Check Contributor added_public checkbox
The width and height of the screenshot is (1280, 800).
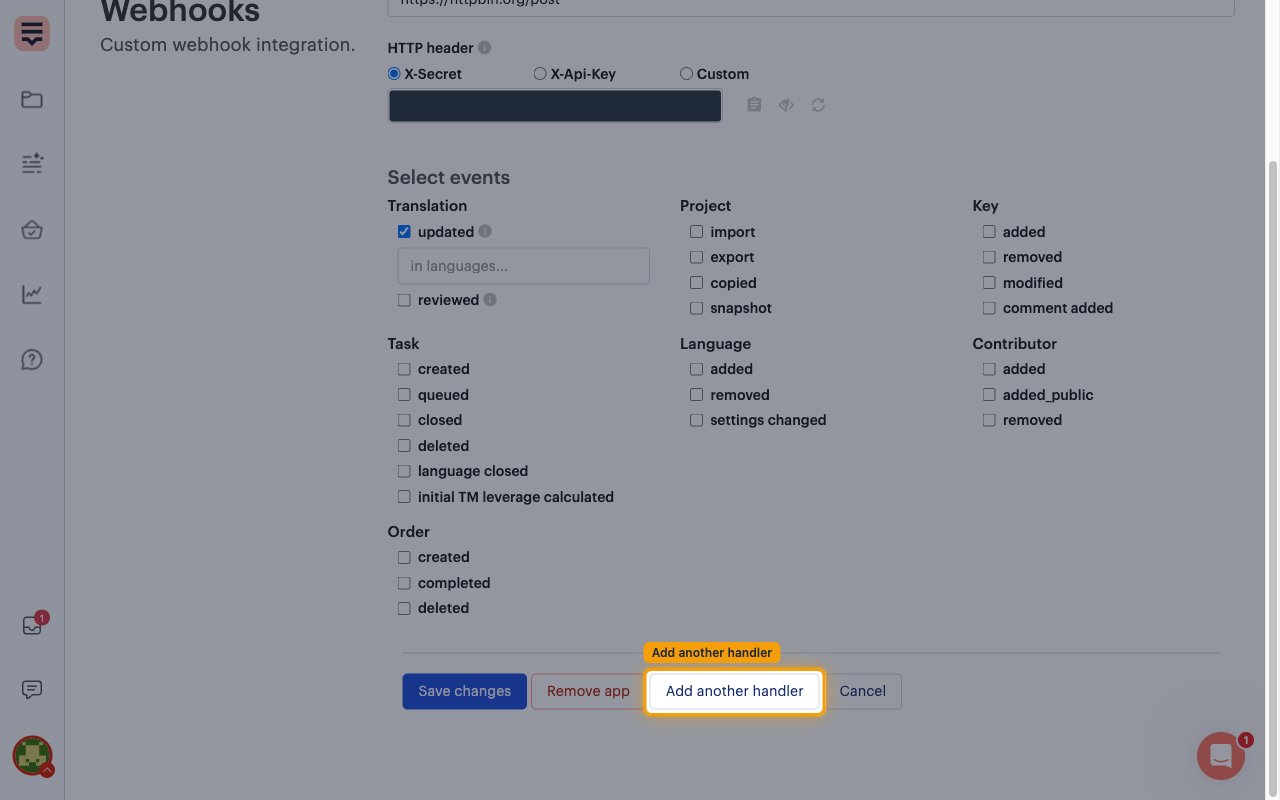tap(989, 395)
